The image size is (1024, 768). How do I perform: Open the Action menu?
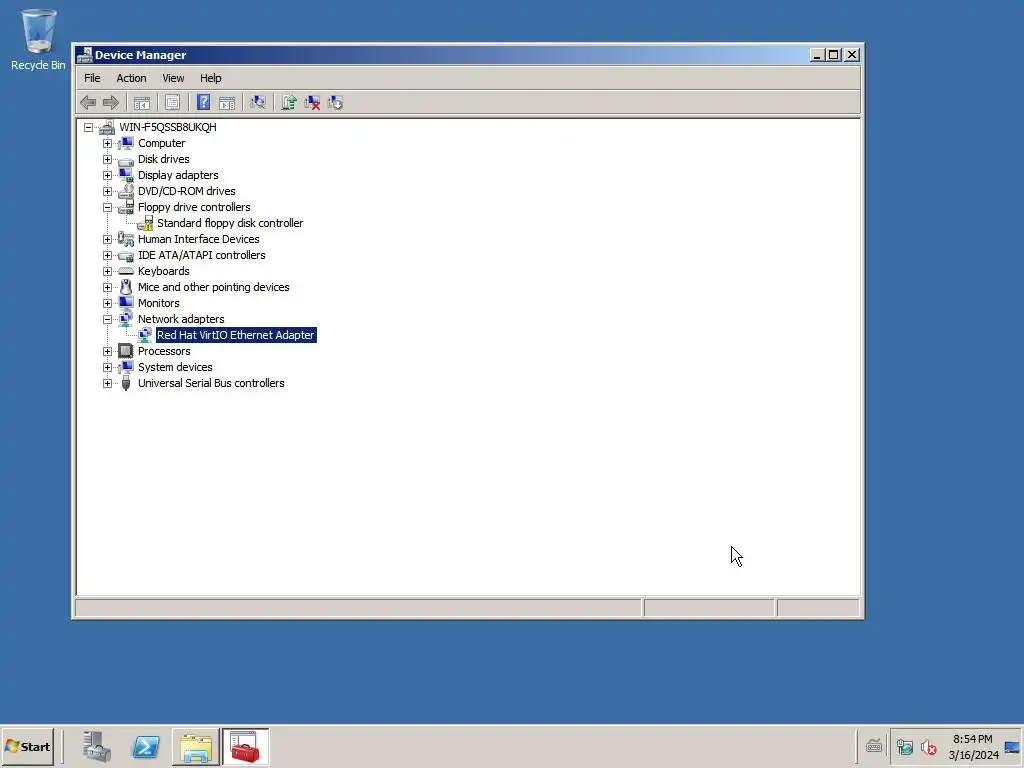[x=131, y=78]
